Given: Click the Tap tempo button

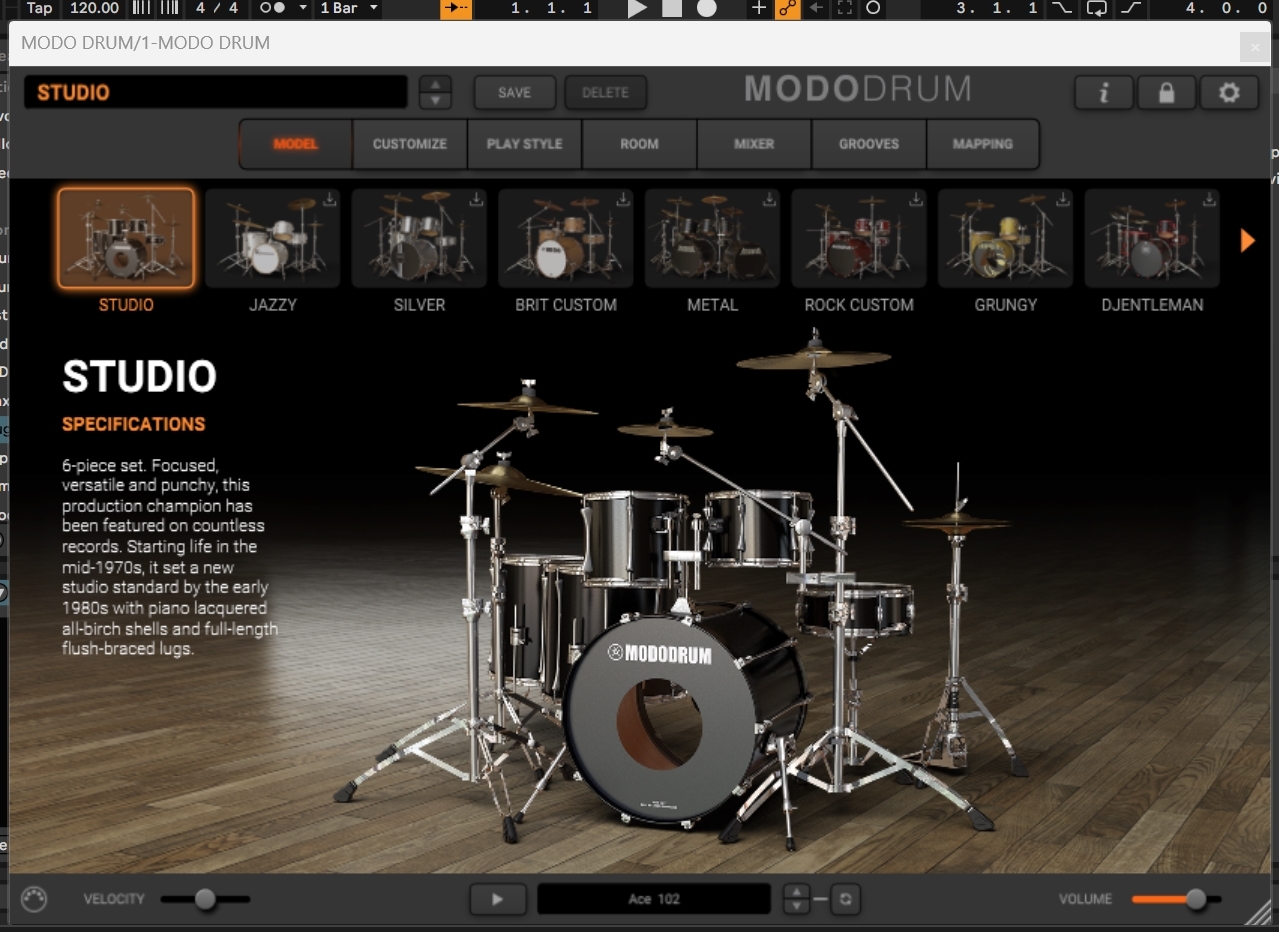Looking at the screenshot, I should click(40, 8).
